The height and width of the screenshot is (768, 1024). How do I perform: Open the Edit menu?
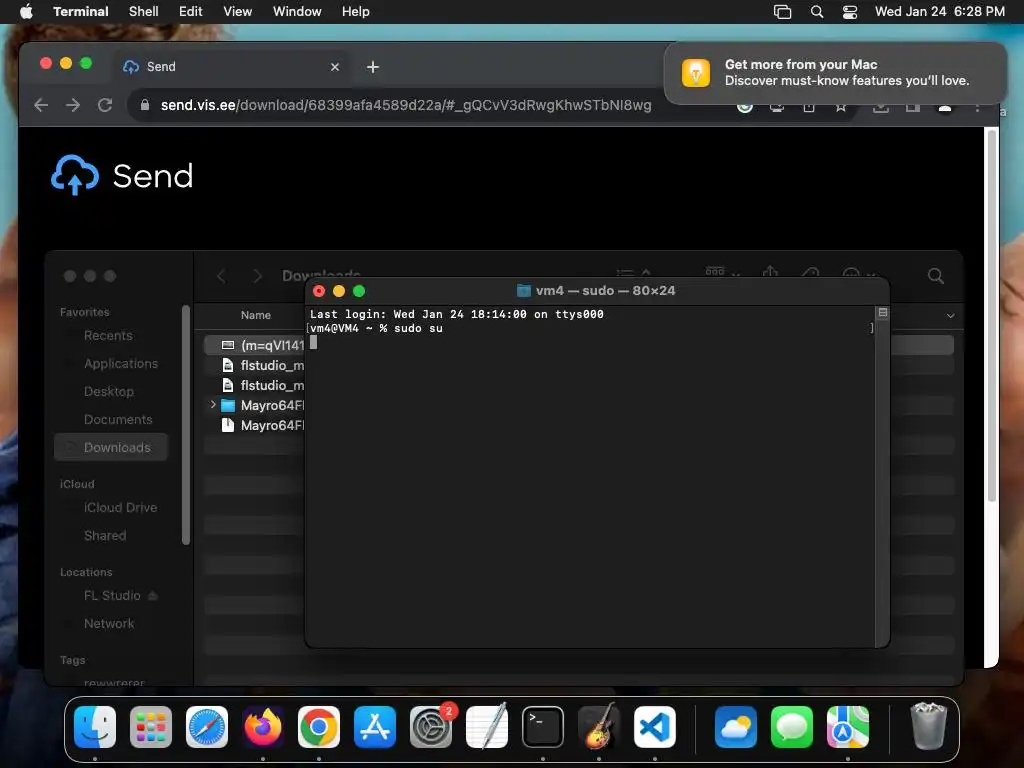(191, 11)
